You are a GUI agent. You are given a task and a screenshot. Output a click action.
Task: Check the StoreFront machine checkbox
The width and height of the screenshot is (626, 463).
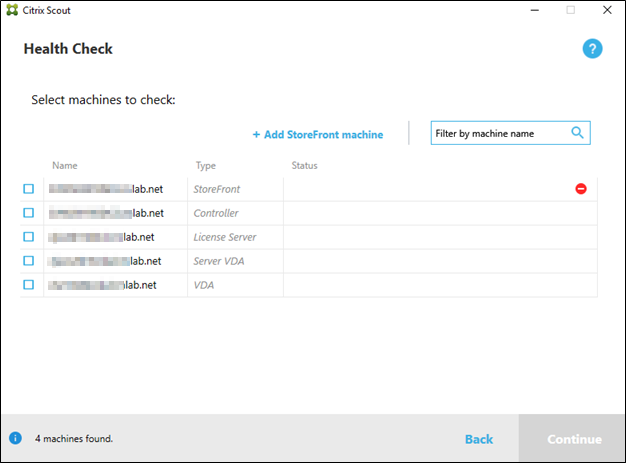click(x=28, y=189)
